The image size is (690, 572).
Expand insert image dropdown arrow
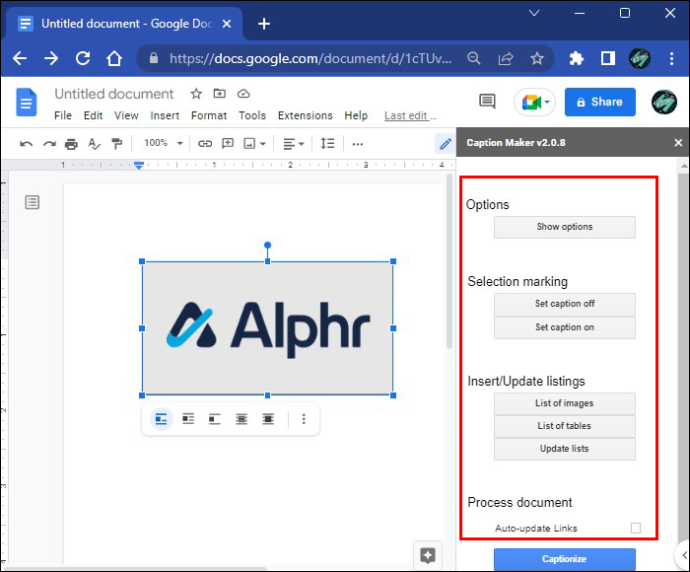[x=263, y=144]
